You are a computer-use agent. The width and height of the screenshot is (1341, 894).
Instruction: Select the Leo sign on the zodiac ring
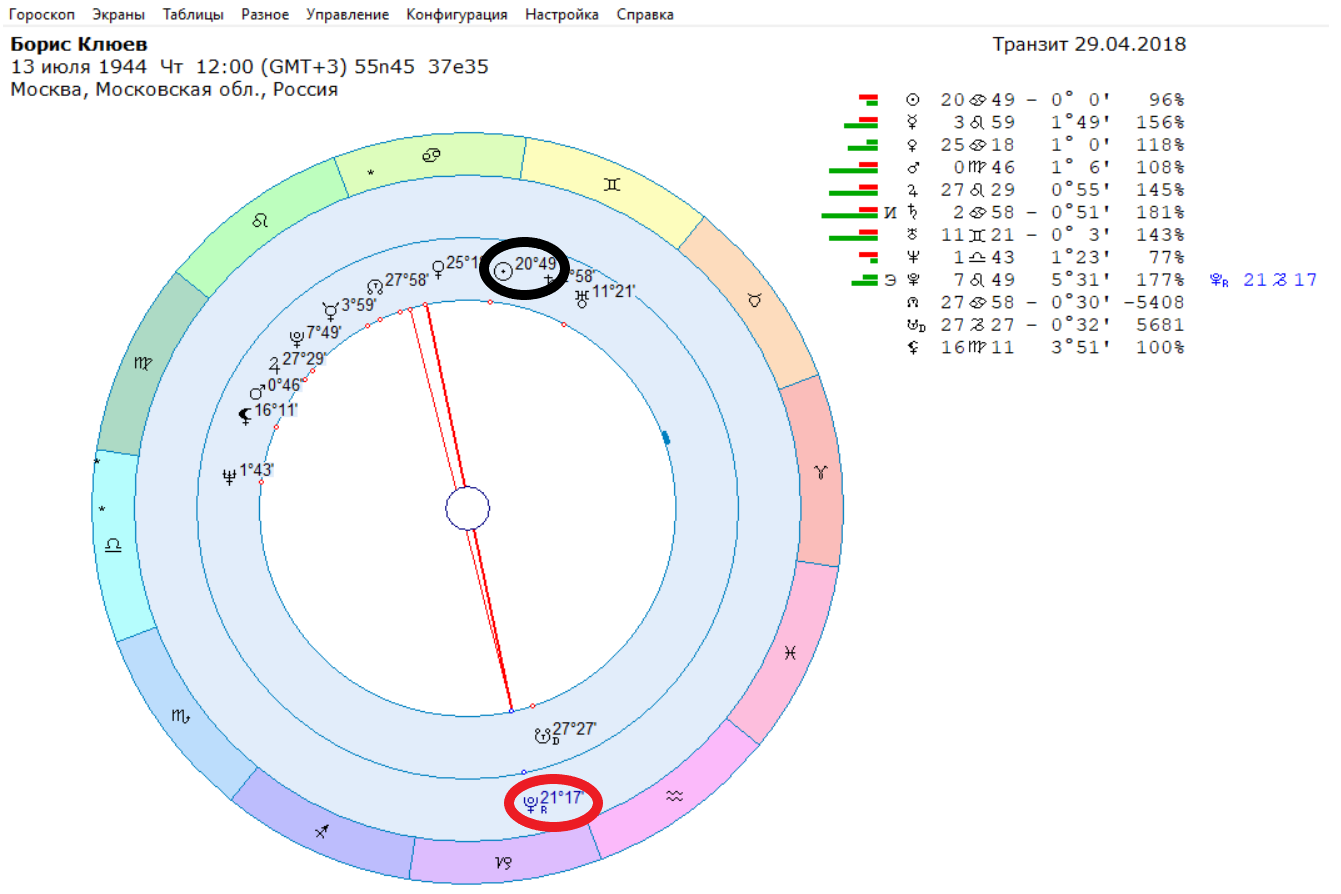(x=260, y=219)
